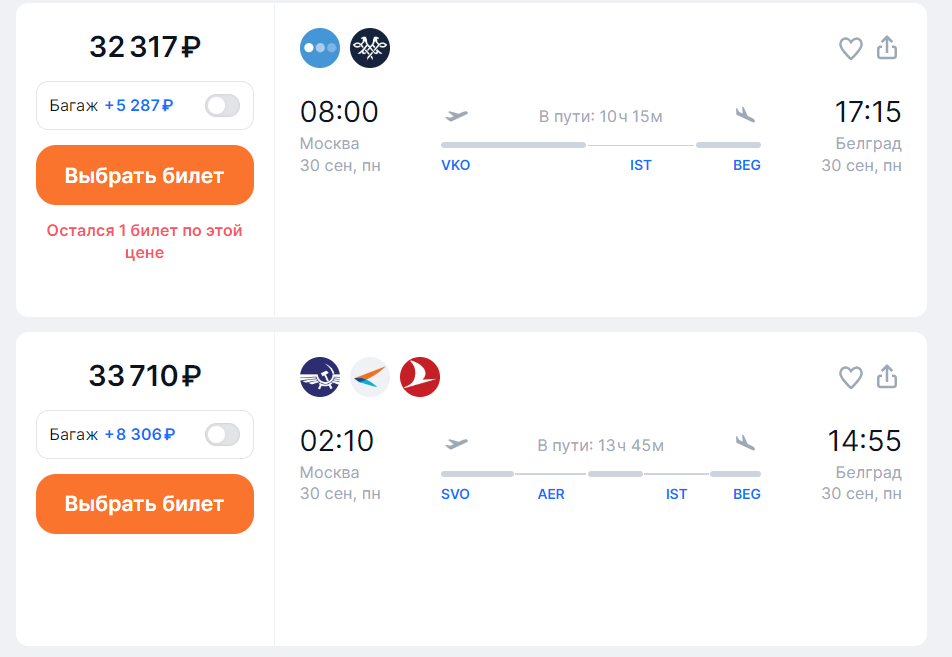This screenshot has width=952, height=657.
Task: Enable baggage toggle for +5 287₽
Action: [222, 105]
